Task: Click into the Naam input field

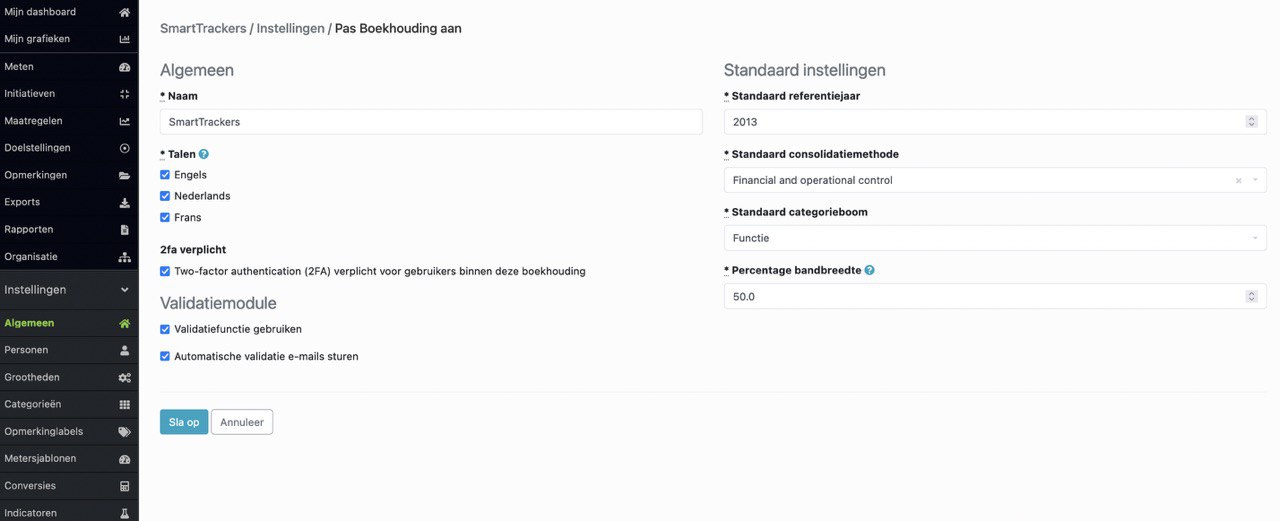Action: point(431,122)
